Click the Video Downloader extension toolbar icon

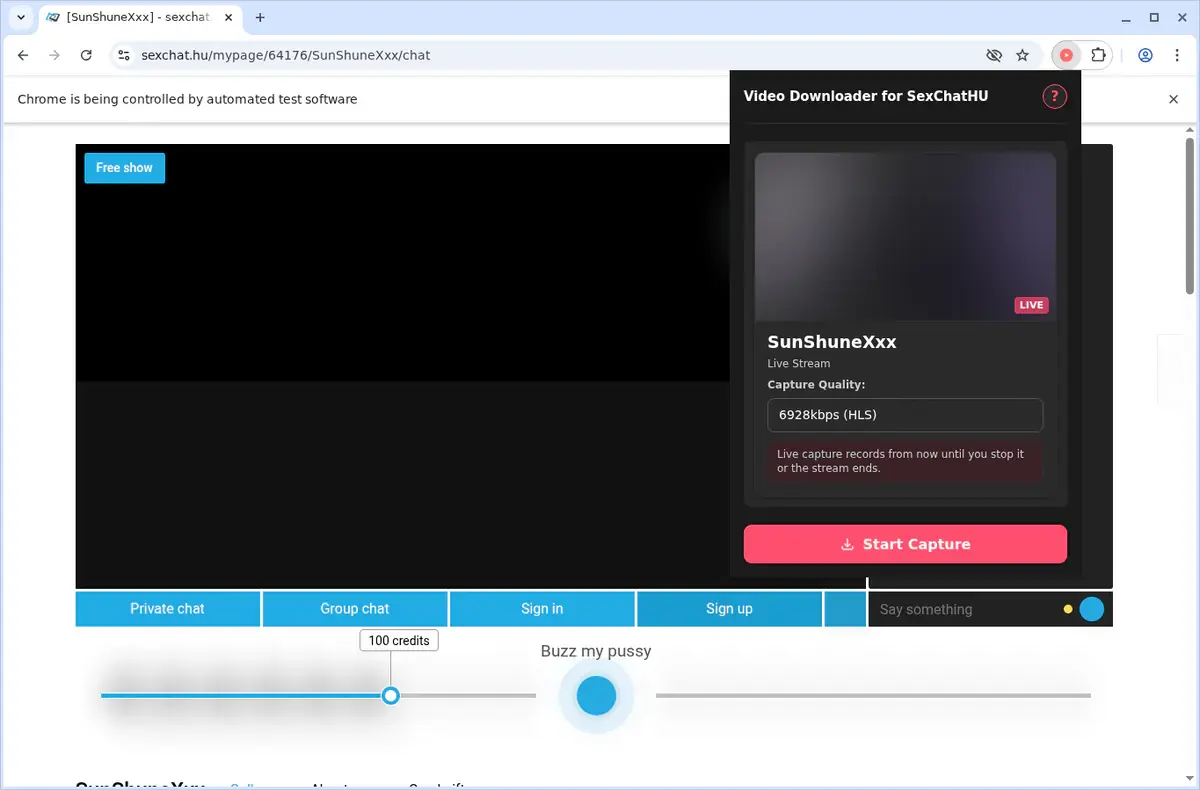point(1066,55)
